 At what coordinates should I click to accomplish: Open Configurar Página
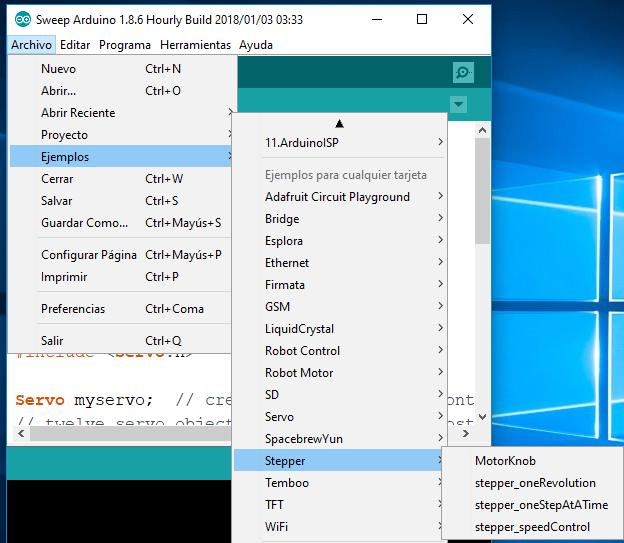121,255
